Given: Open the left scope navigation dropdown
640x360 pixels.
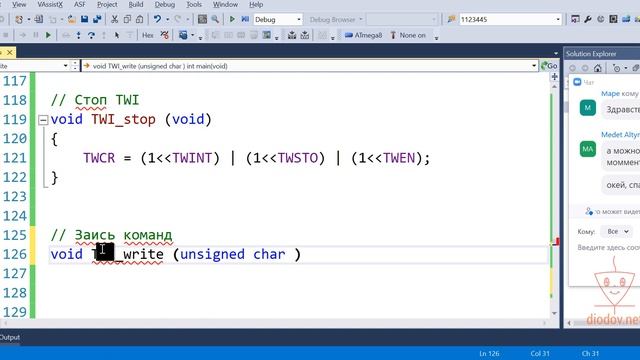Looking at the screenshot, I should click(65, 66).
